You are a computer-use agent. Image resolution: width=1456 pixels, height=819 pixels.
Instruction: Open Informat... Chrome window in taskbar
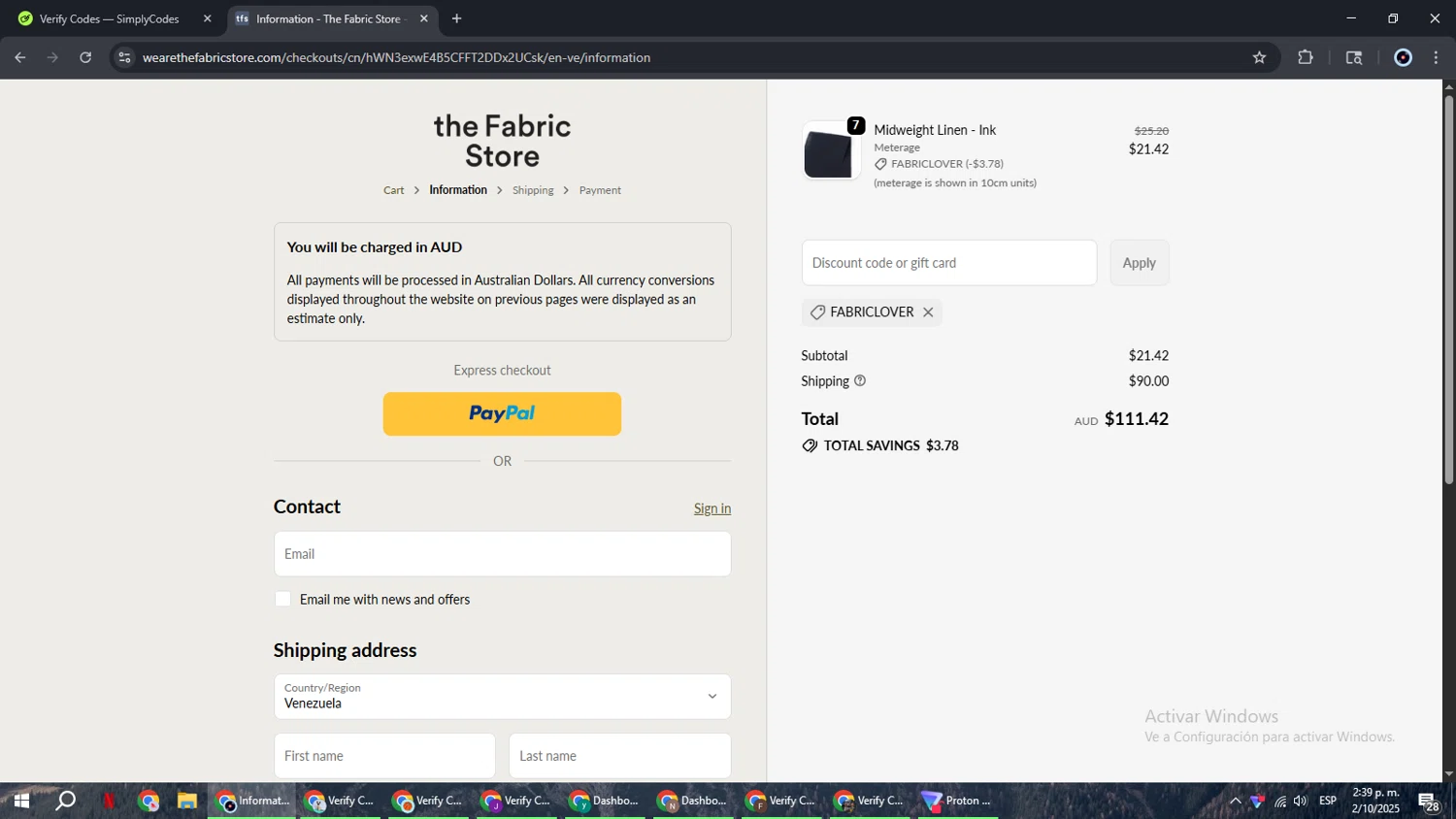(252, 801)
